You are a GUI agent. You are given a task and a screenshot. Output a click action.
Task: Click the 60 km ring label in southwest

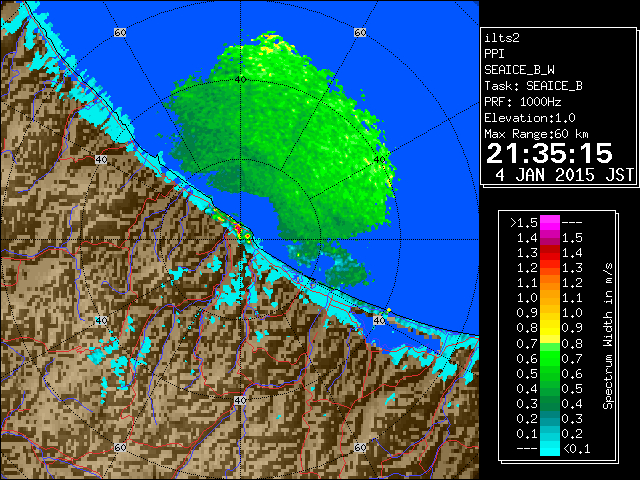click(120, 447)
